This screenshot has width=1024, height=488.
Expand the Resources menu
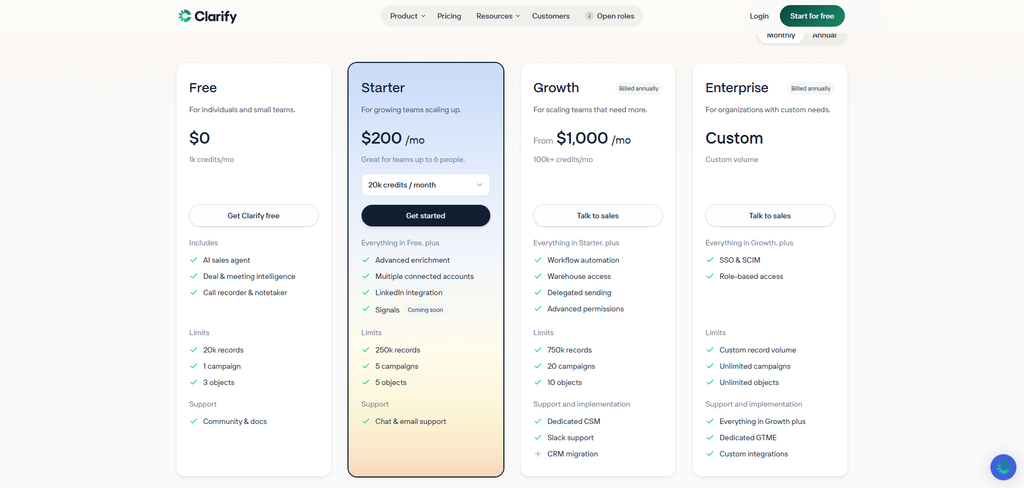click(498, 16)
